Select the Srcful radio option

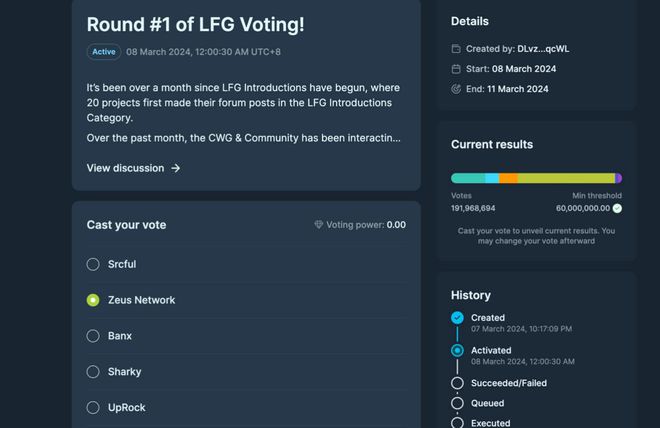[93, 264]
